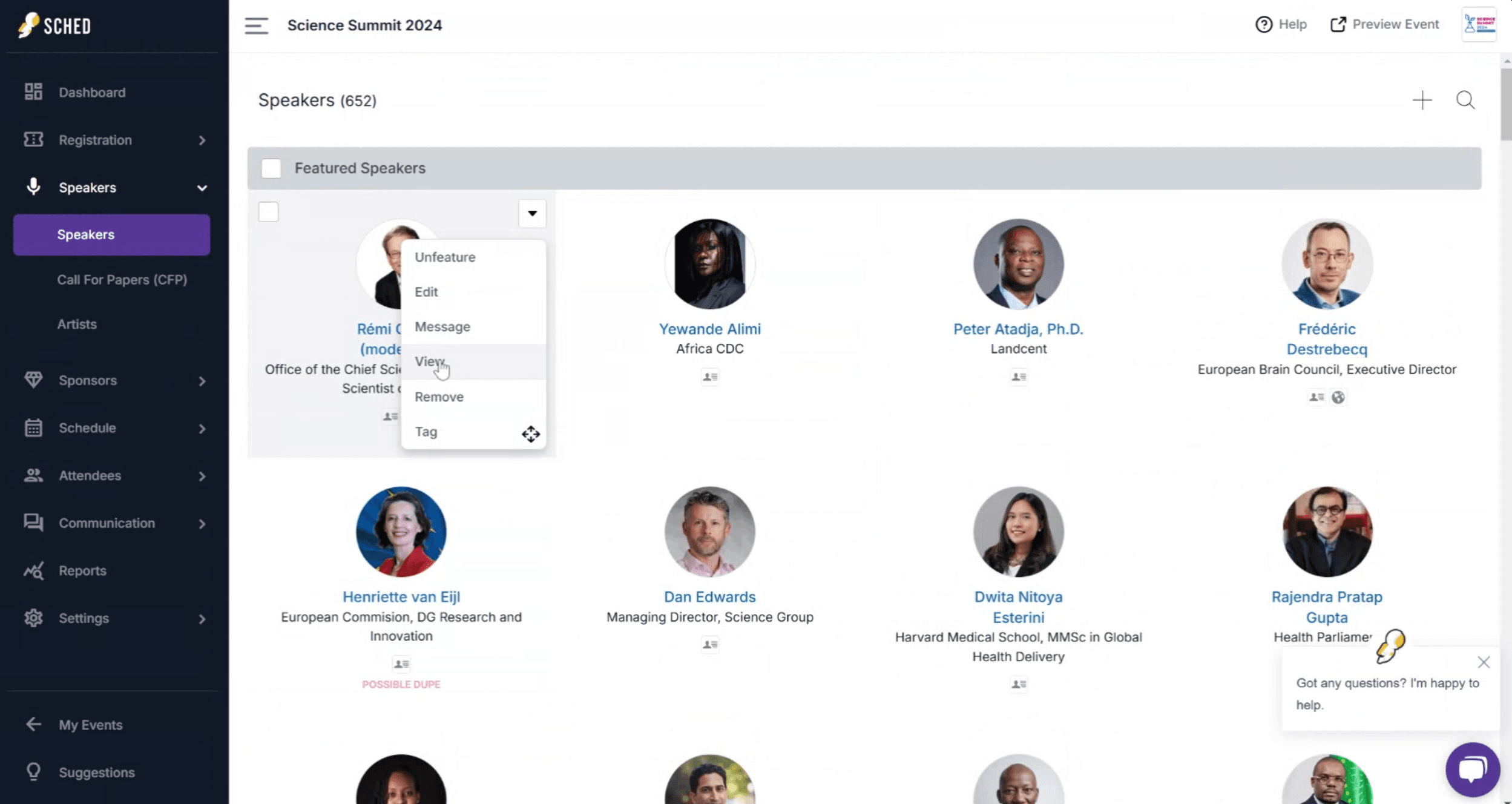Viewport: 1512px width, 804px height.
Task: Click profile card icon under Yewande Alimi
Action: pyautogui.click(x=710, y=377)
